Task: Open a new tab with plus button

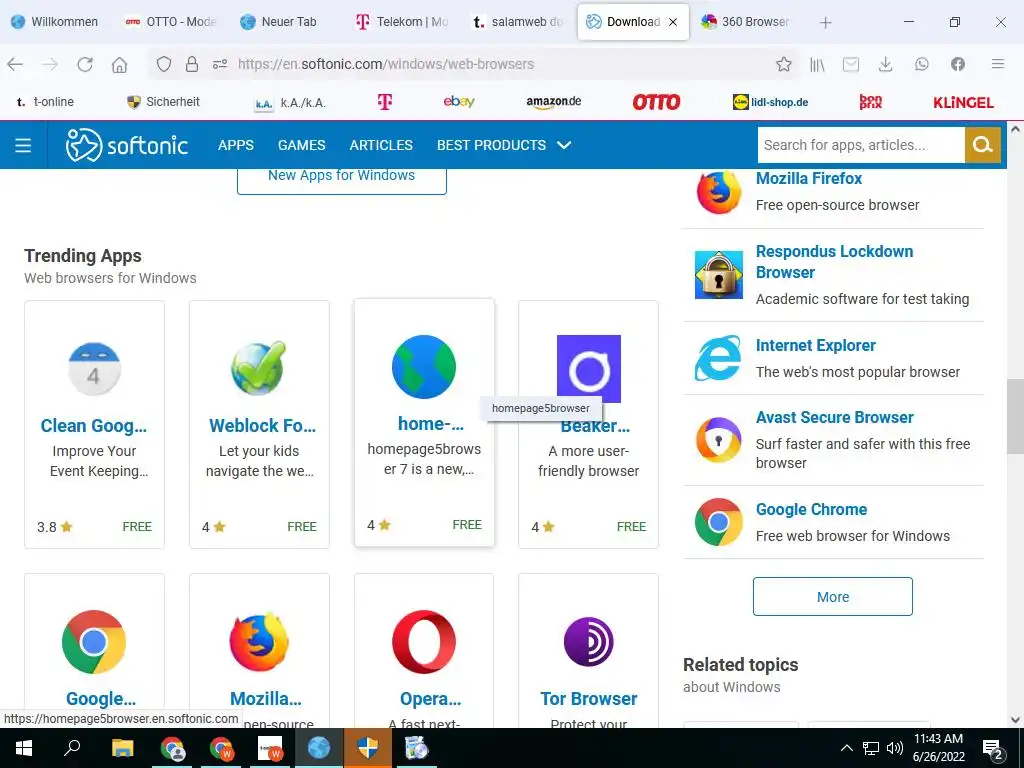Action: 825,22
